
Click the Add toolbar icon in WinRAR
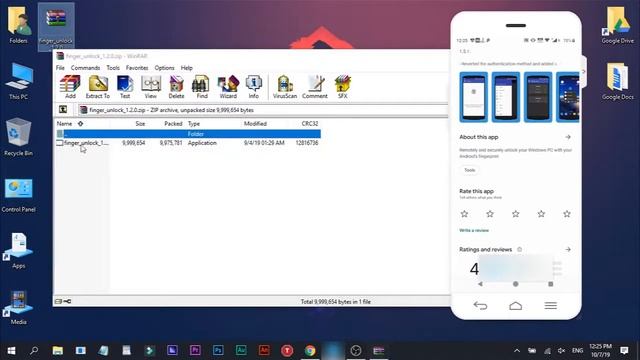[x=70, y=87]
